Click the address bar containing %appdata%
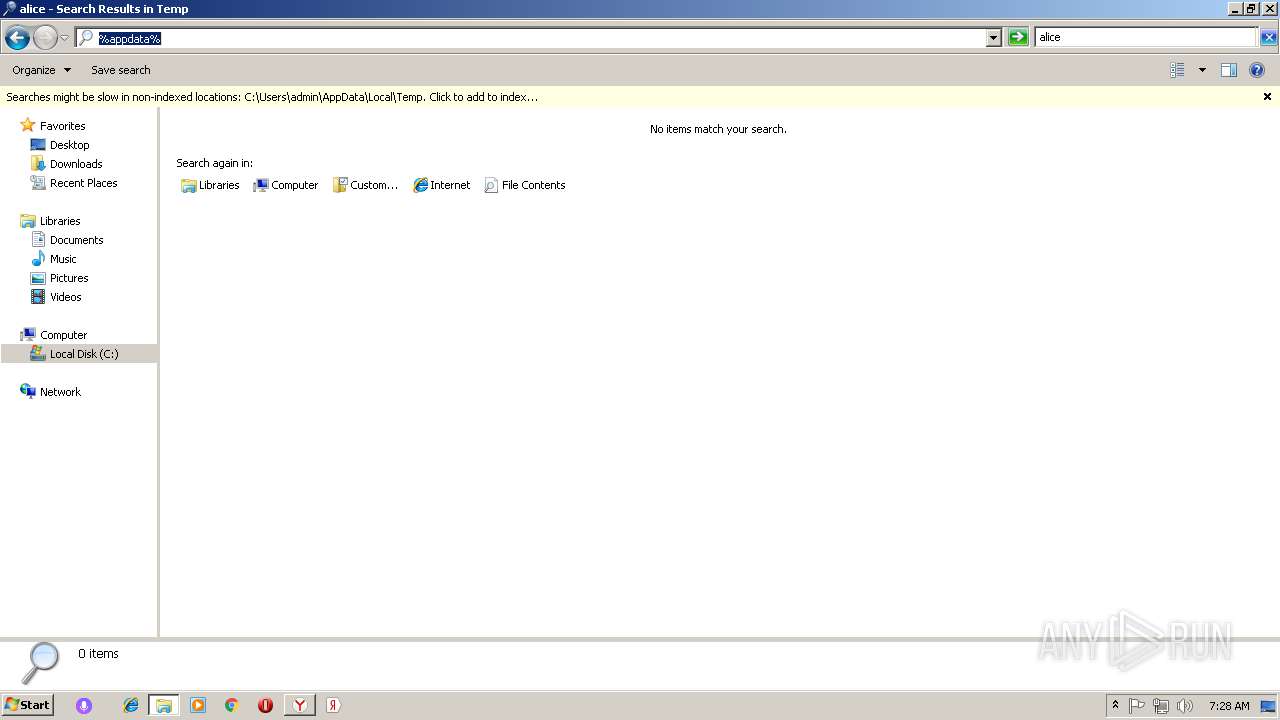1280x720 pixels. [540, 38]
